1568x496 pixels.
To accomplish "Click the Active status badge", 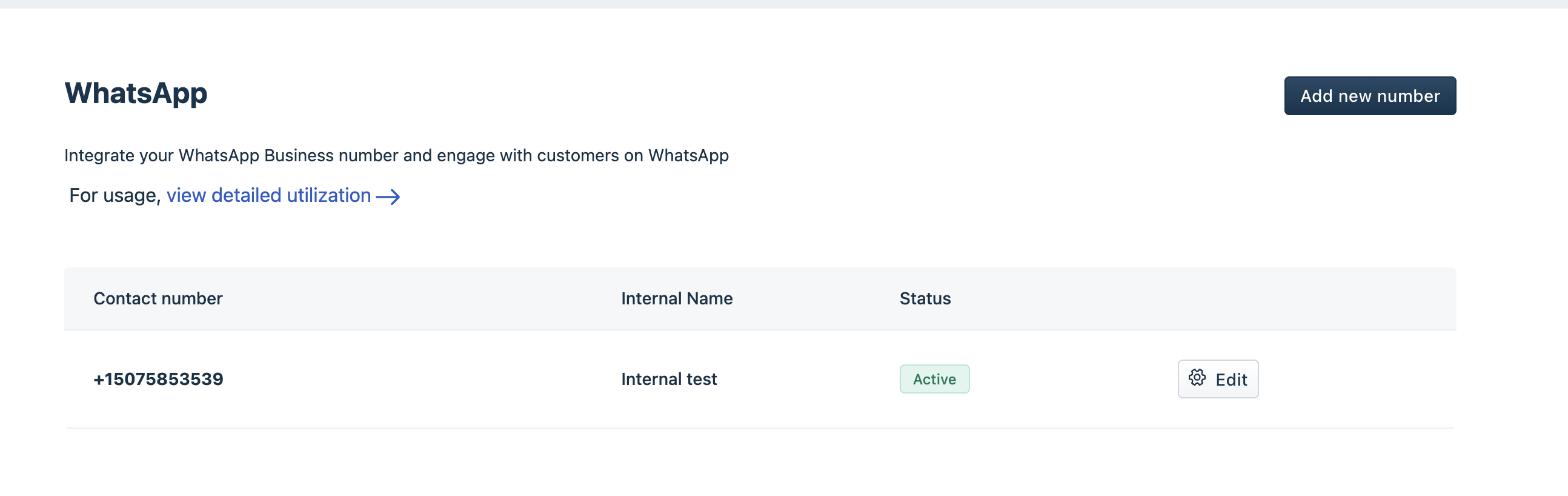I will pyautogui.click(x=934, y=379).
